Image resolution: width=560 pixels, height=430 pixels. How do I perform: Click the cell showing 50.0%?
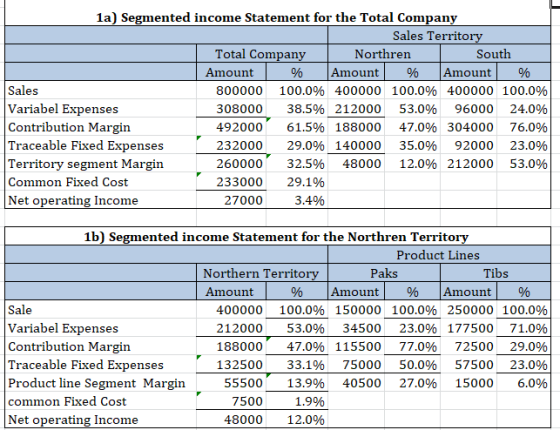pyautogui.click(x=412, y=365)
